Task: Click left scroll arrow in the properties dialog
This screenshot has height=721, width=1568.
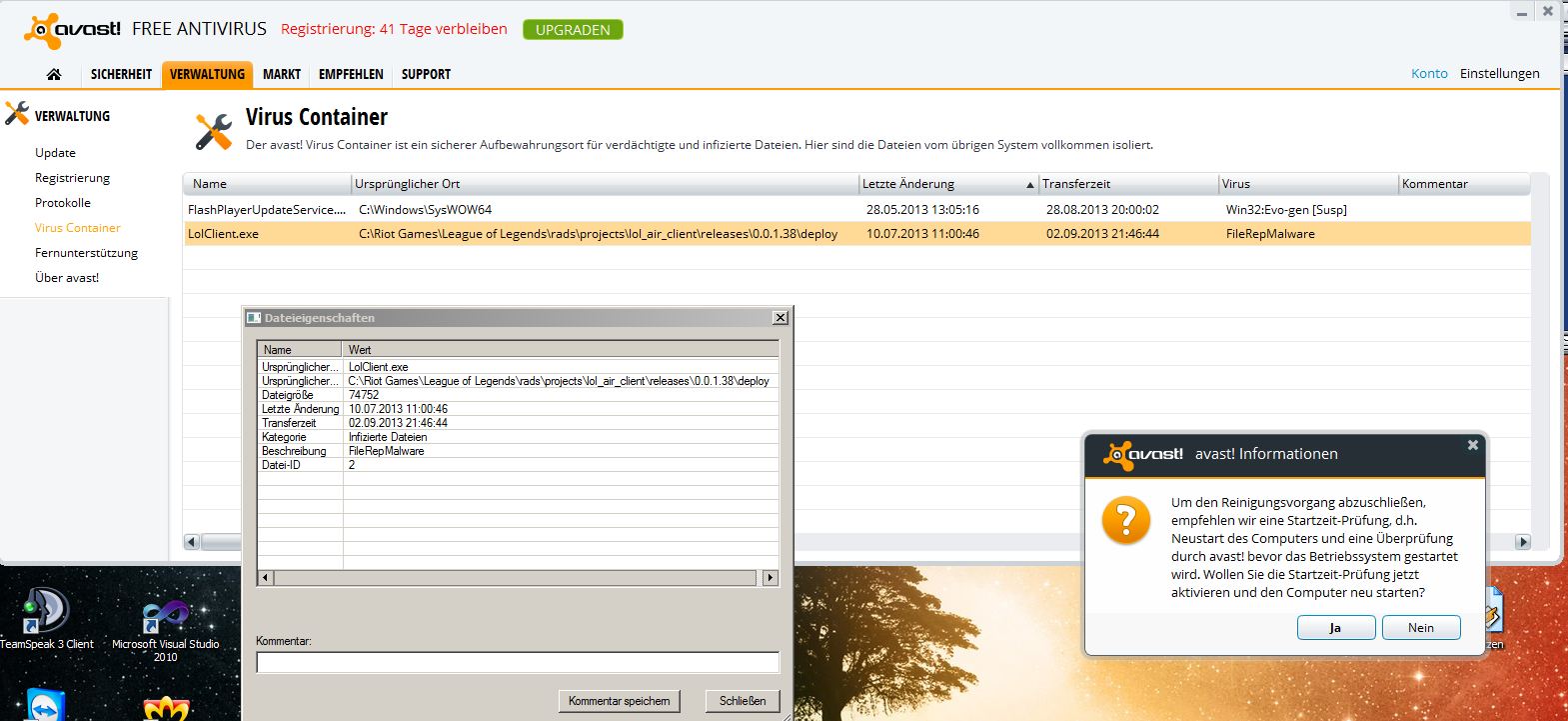Action: click(x=265, y=578)
